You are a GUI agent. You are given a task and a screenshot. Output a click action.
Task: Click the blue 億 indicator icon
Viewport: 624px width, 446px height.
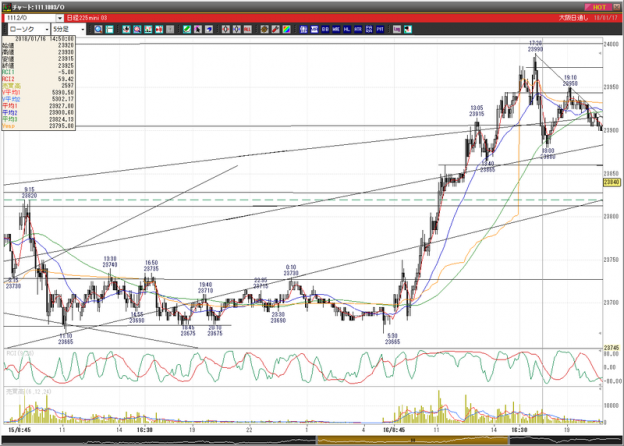point(303,29)
